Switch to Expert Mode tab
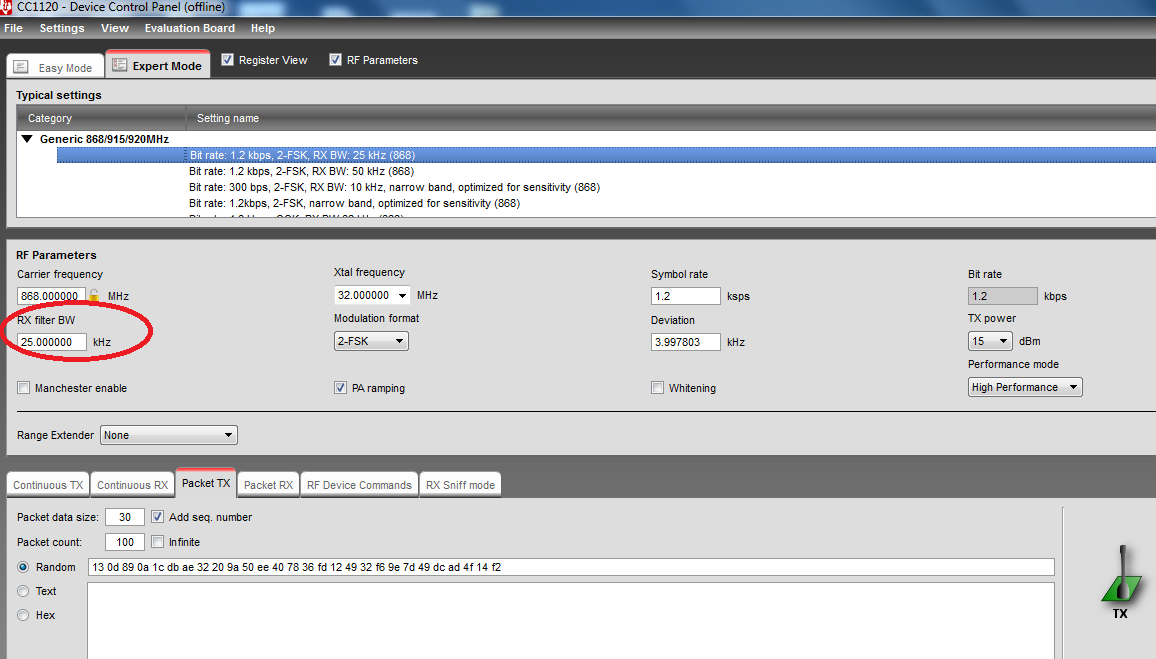 click(159, 64)
